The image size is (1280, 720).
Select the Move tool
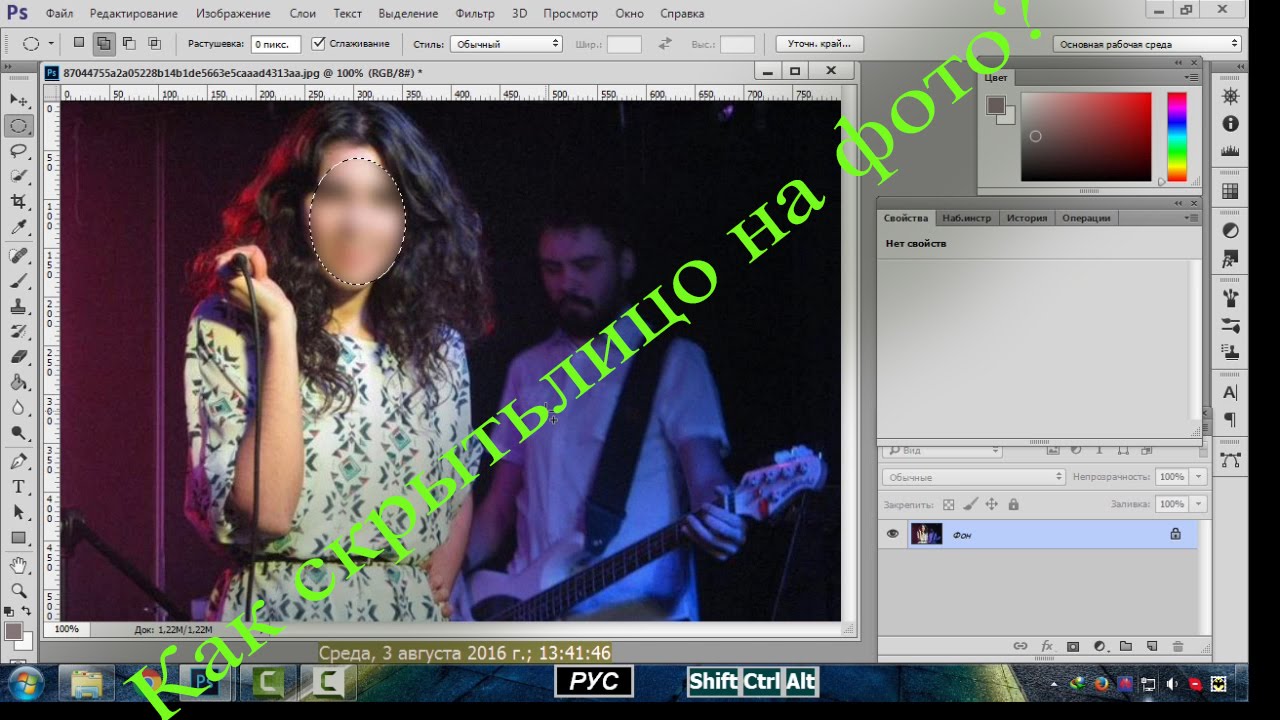click(x=18, y=100)
